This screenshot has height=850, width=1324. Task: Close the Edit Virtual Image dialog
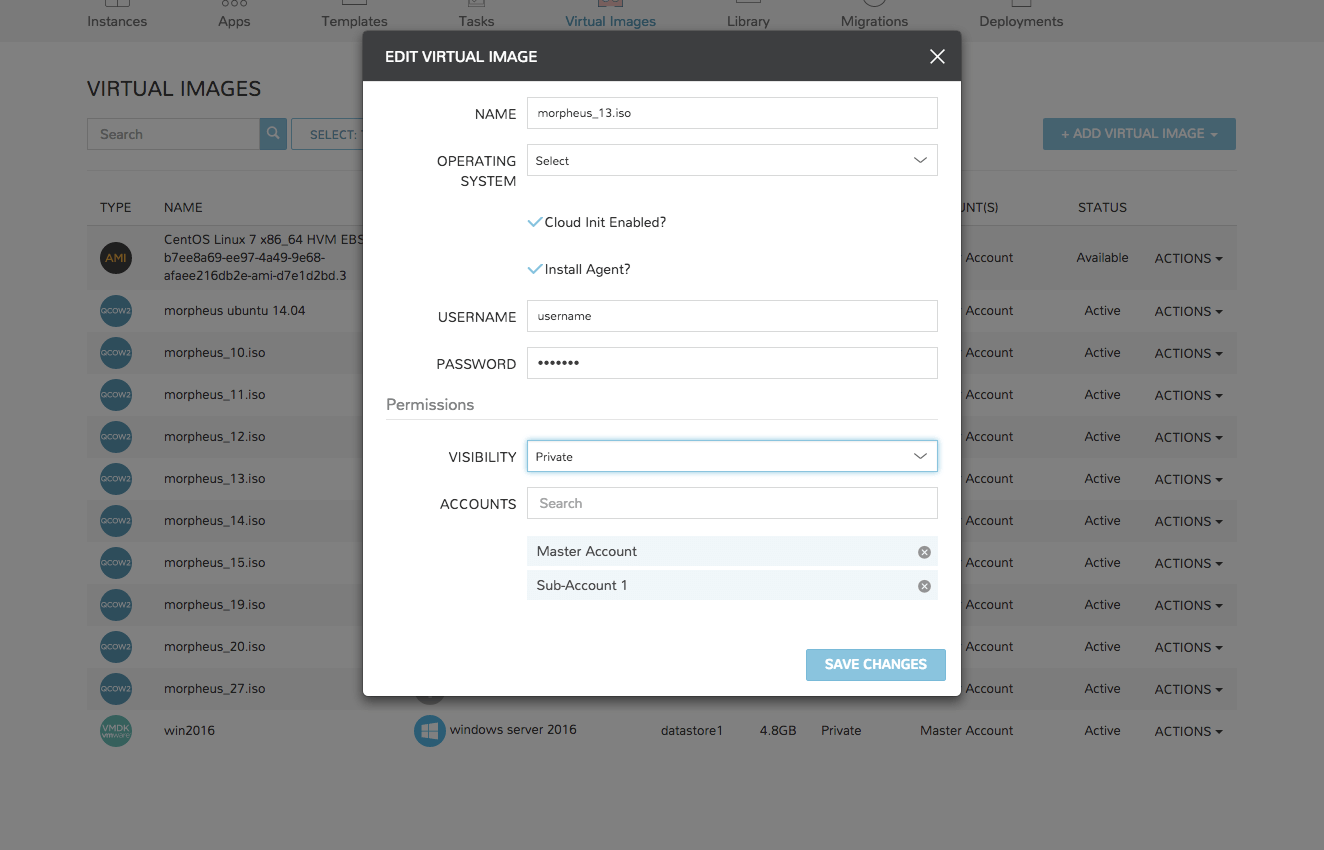[x=937, y=57]
